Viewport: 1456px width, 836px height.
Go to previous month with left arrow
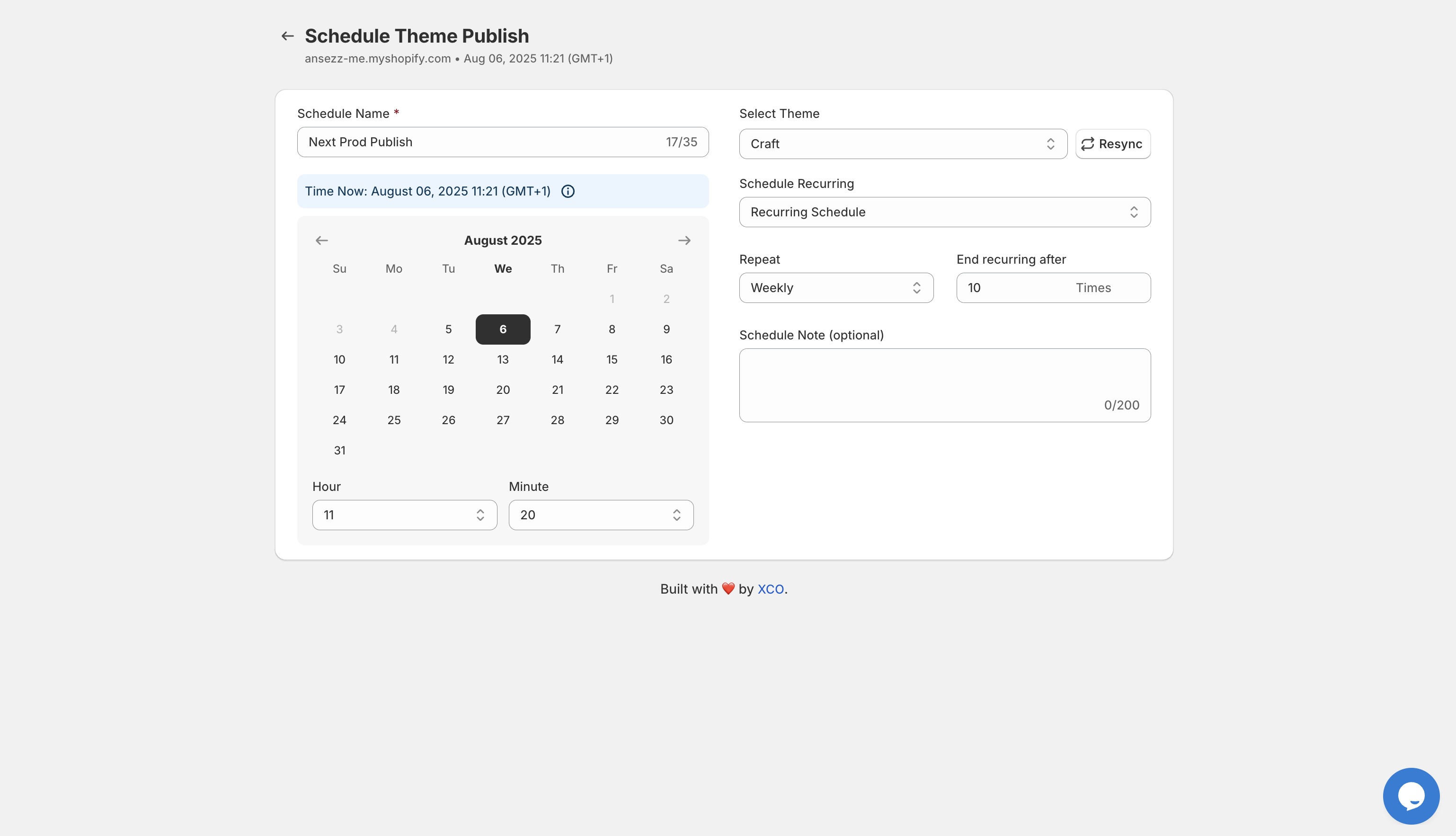tap(321, 240)
